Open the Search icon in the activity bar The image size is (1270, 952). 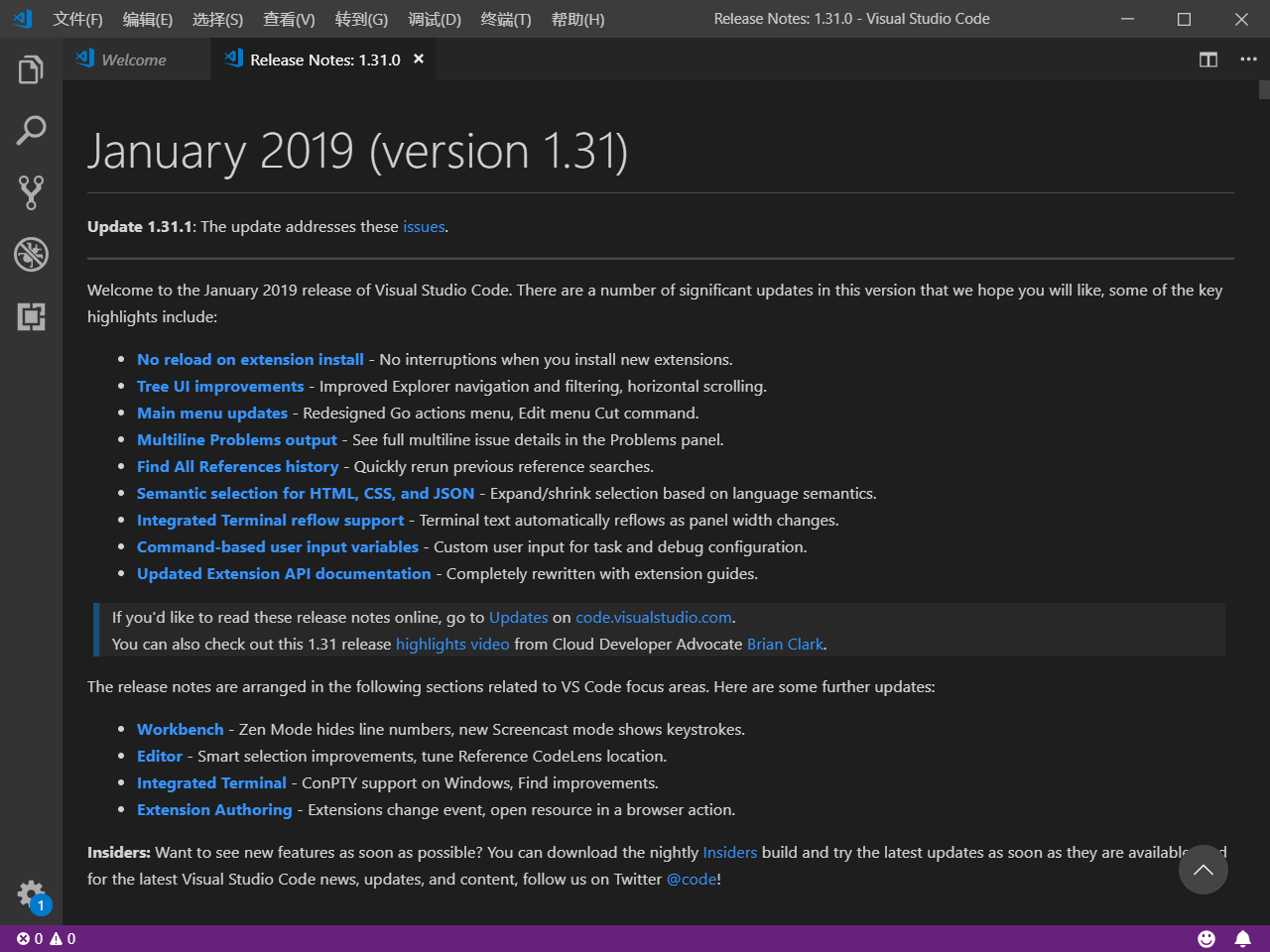(x=30, y=130)
